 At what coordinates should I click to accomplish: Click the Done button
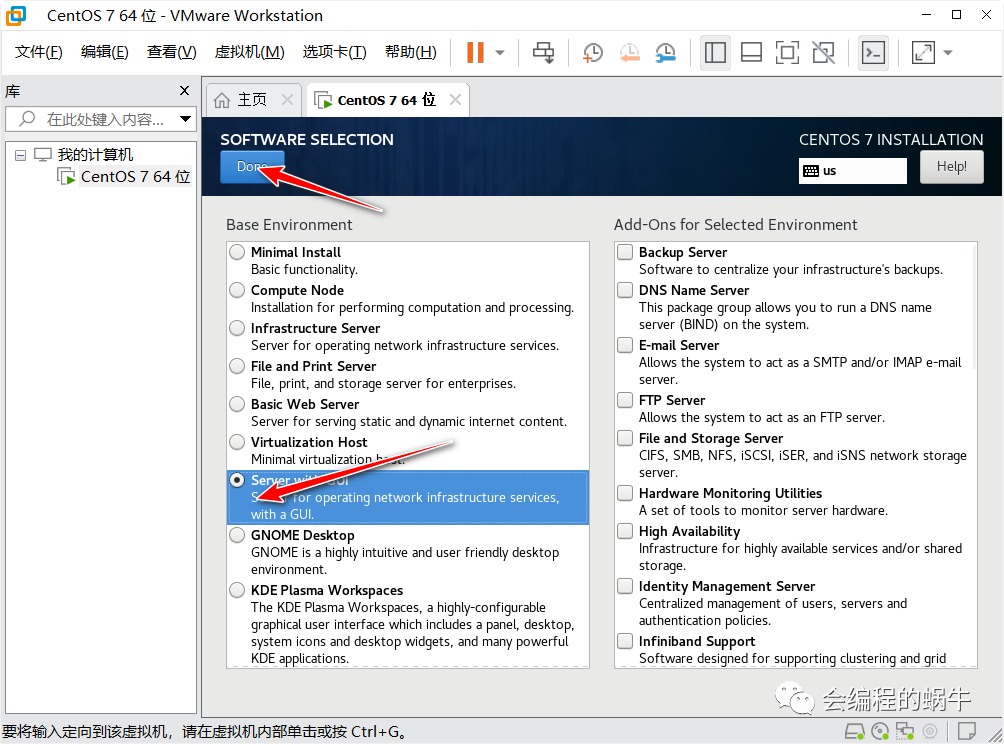click(x=252, y=166)
